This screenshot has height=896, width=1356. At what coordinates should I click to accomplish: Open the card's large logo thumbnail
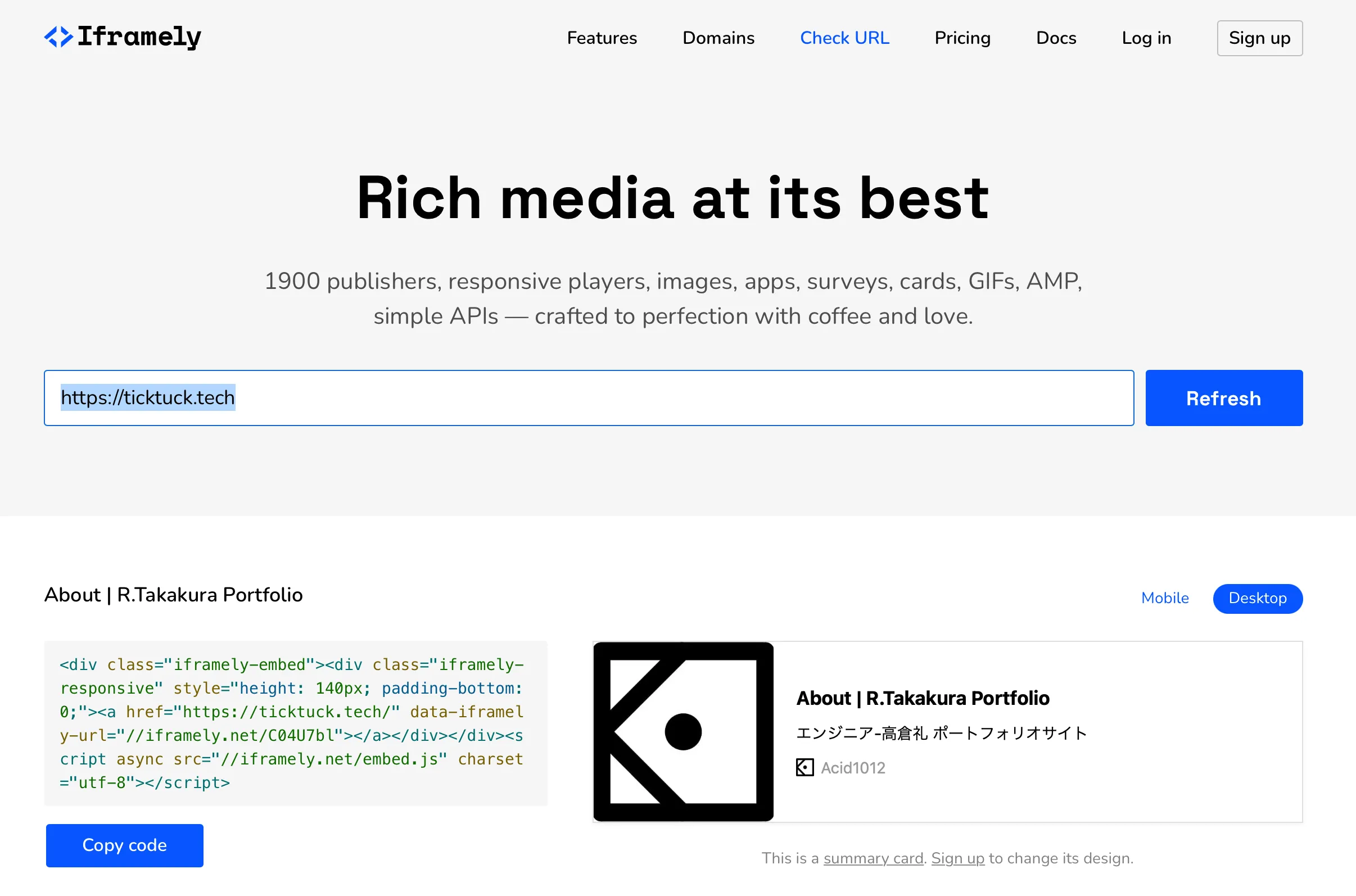click(684, 731)
